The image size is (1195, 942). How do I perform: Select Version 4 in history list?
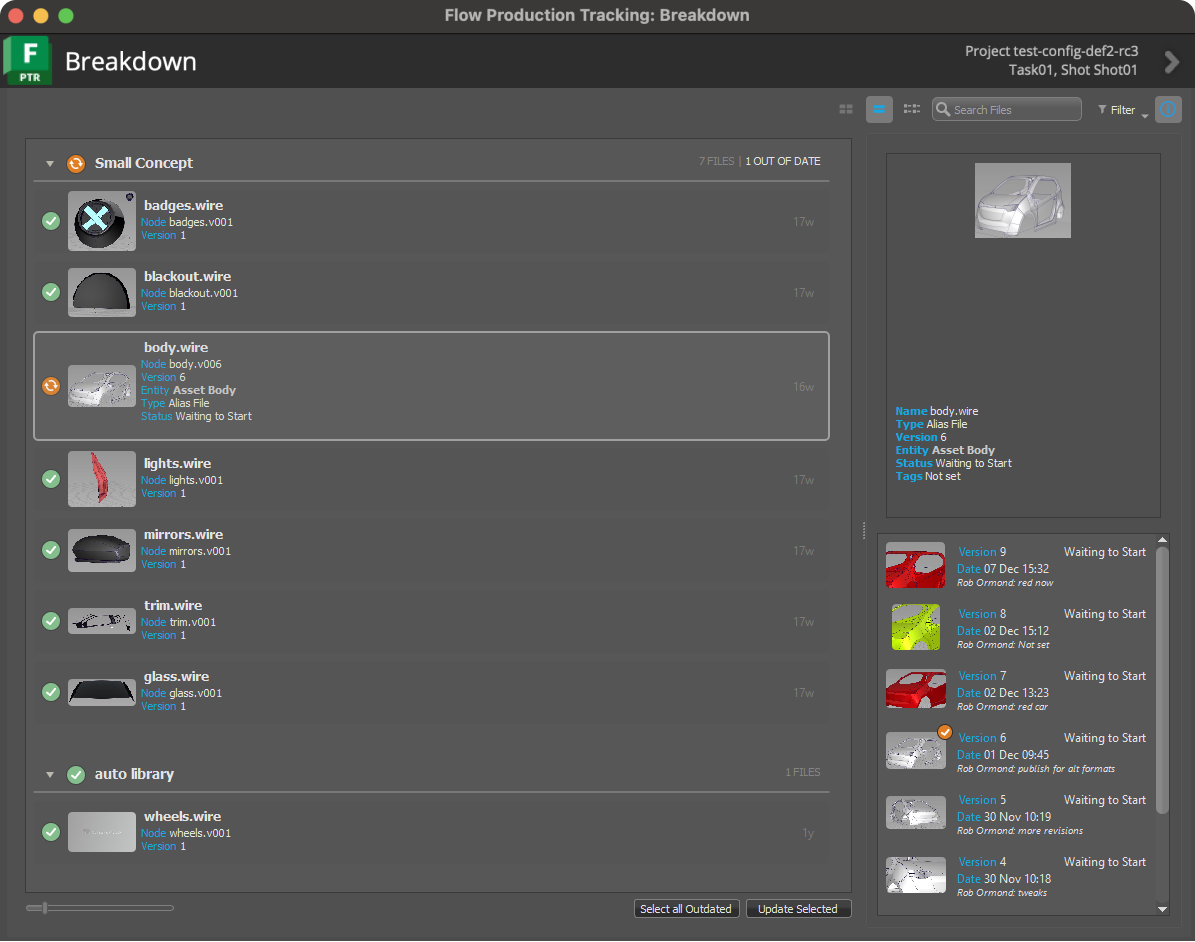point(1017,876)
